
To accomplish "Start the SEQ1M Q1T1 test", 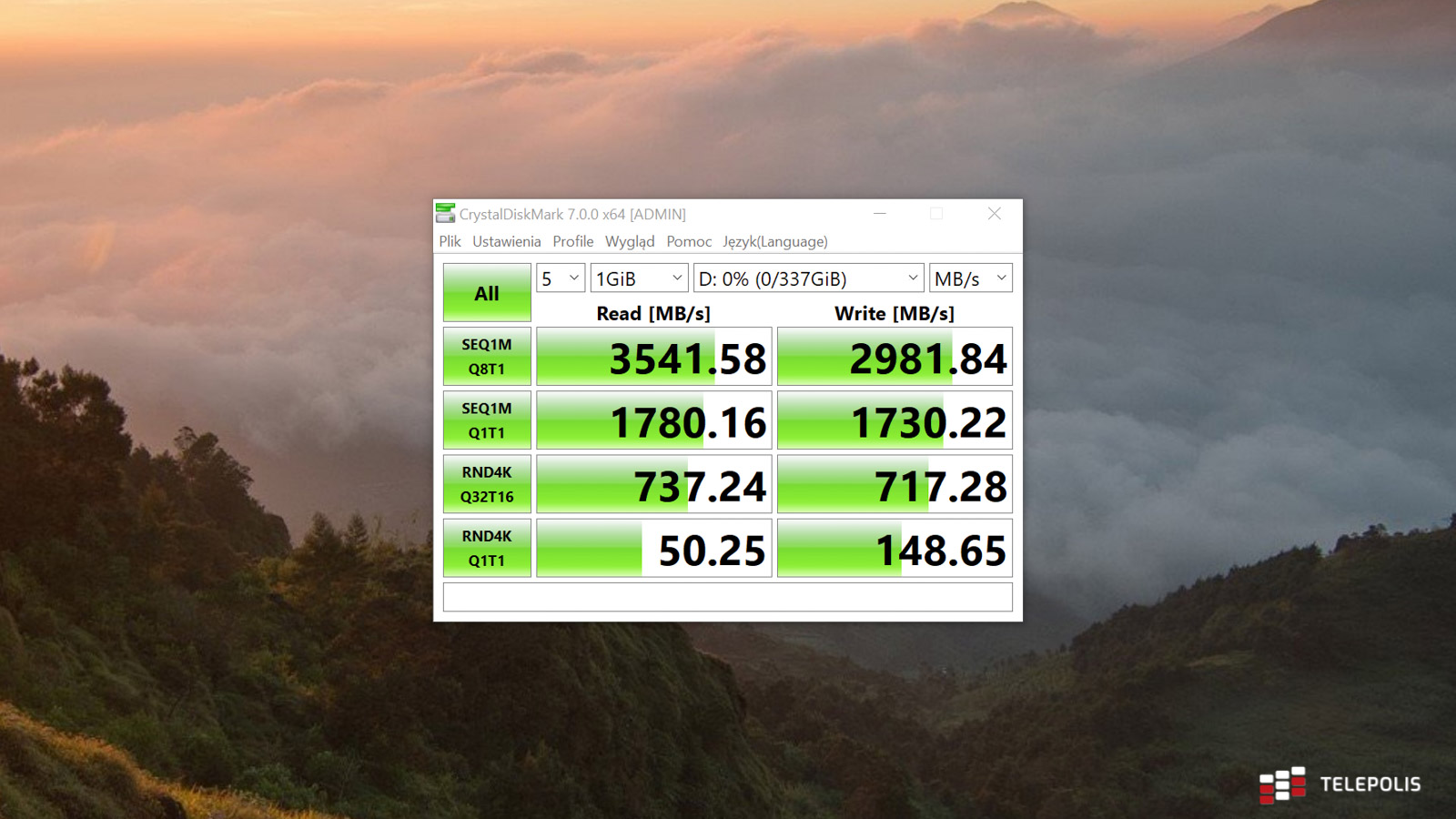I will pos(487,420).
